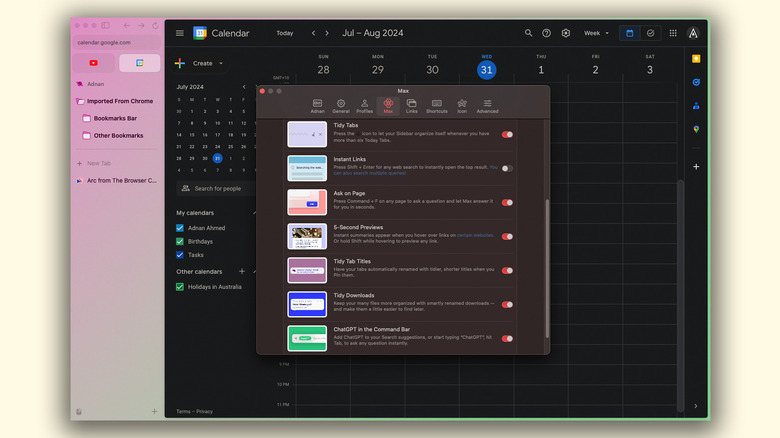Image resolution: width=780 pixels, height=438 pixels.
Task: Open the pinned YouTube tab
Action: pyautogui.click(x=94, y=63)
